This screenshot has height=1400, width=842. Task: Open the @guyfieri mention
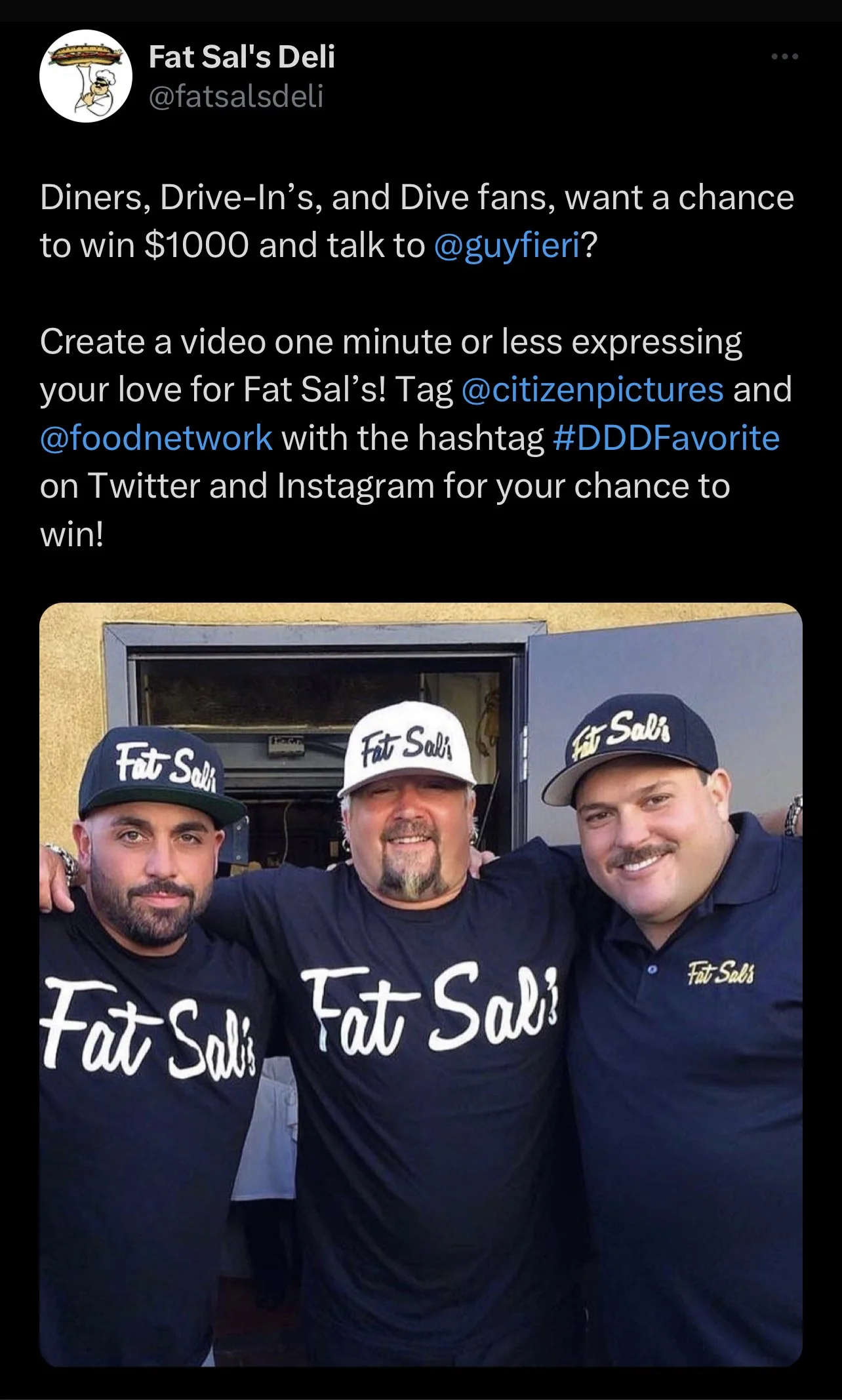point(508,246)
